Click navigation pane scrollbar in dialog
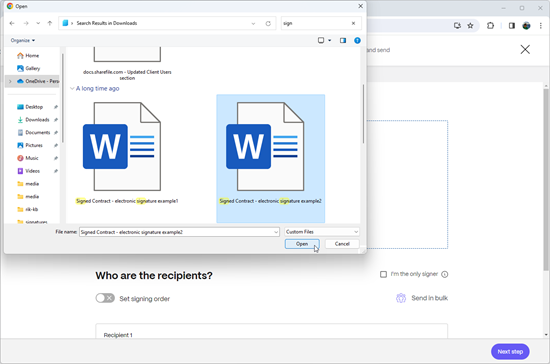 point(63,98)
